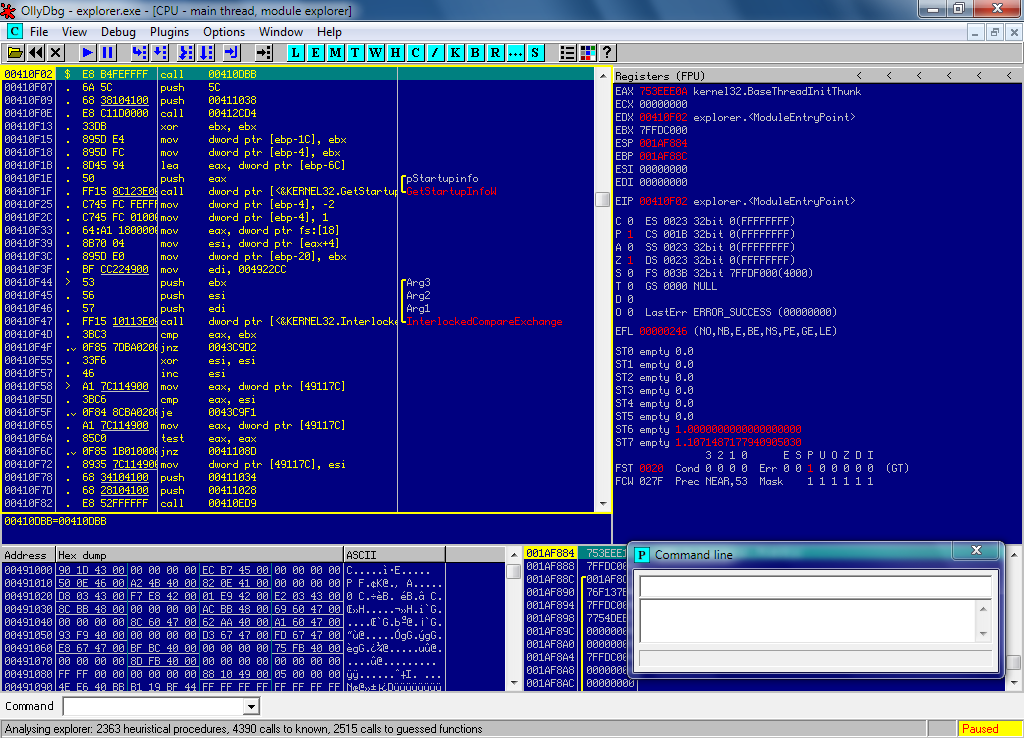Viewport: 1024px width, 738px height.
Task: Open Call stack with K button
Action: coord(455,53)
